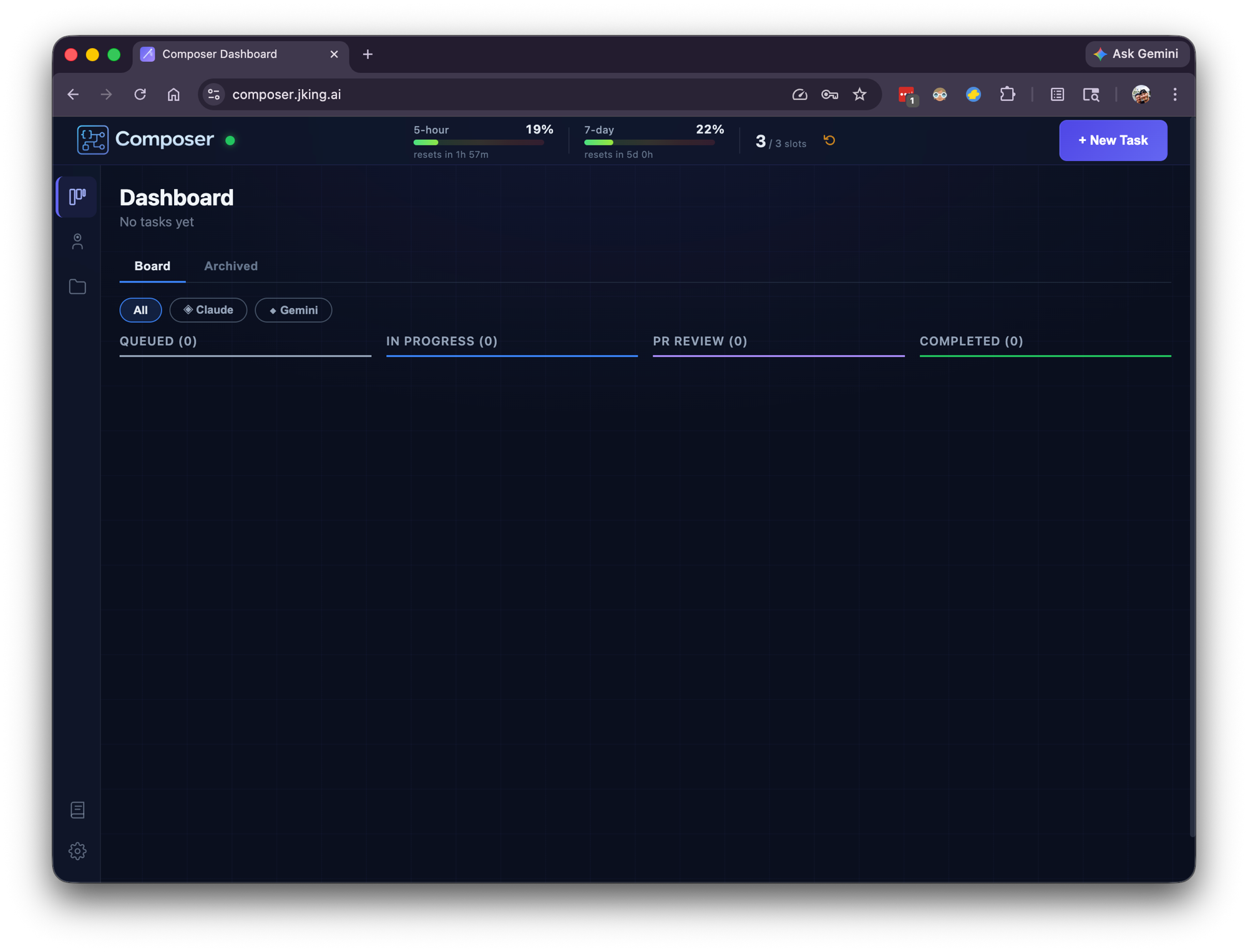Enable the Gemini task filter
The image size is (1248, 952).
[x=293, y=310]
